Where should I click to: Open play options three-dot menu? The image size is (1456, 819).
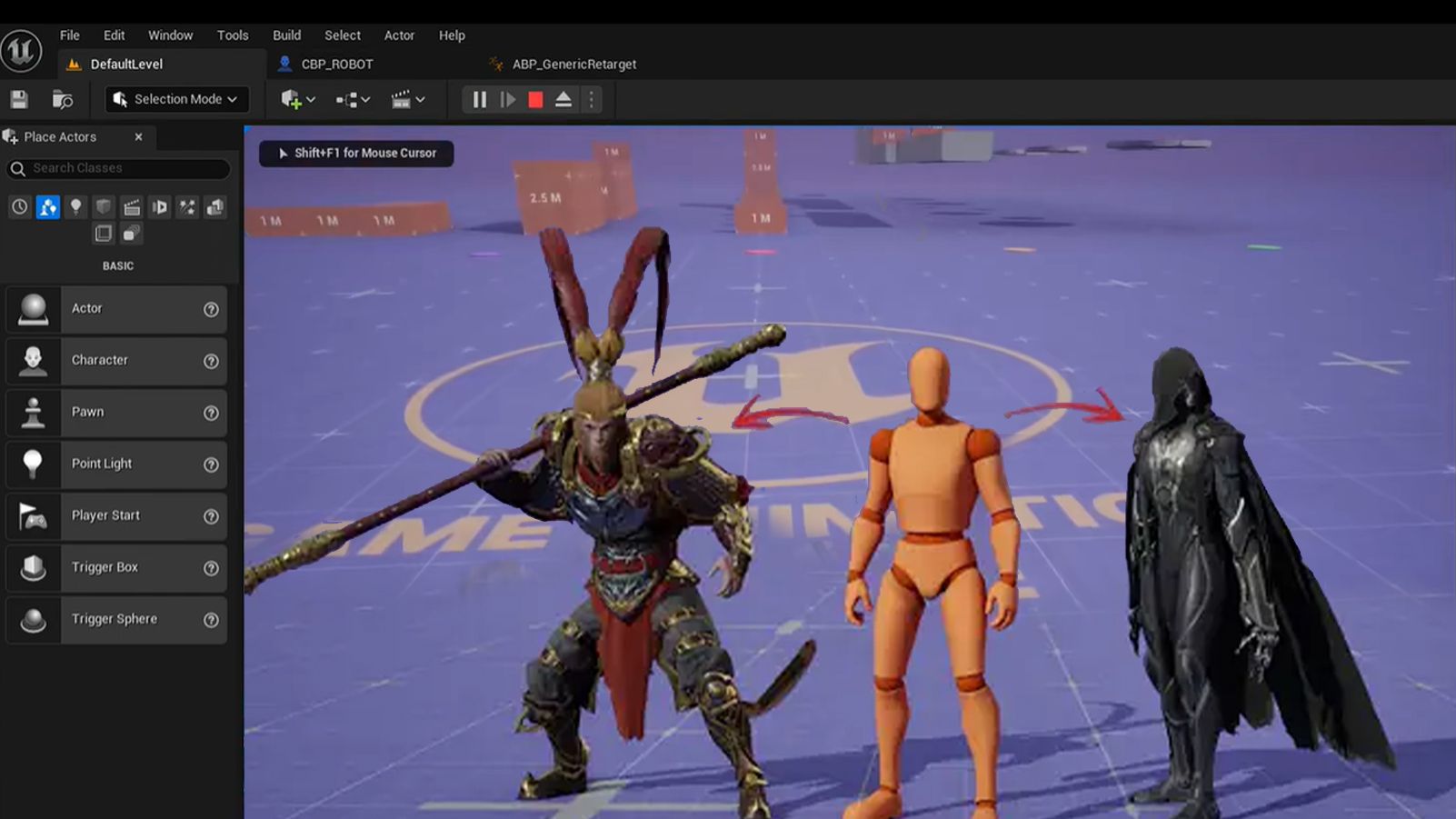click(x=592, y=100)
